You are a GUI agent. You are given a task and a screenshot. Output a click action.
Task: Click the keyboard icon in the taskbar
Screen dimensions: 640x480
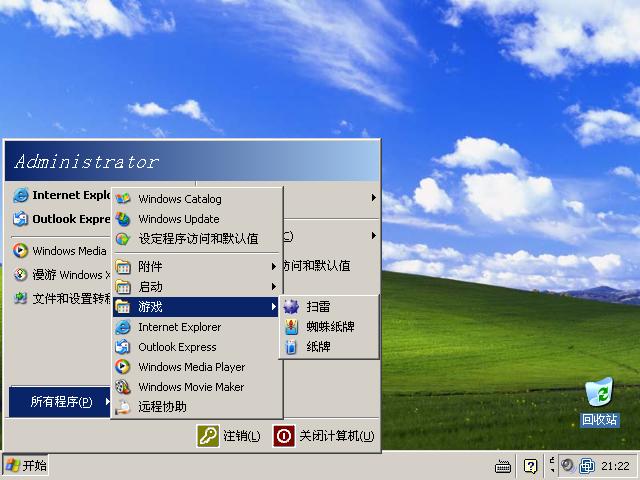pyautogui.click(x=503, y=466)
